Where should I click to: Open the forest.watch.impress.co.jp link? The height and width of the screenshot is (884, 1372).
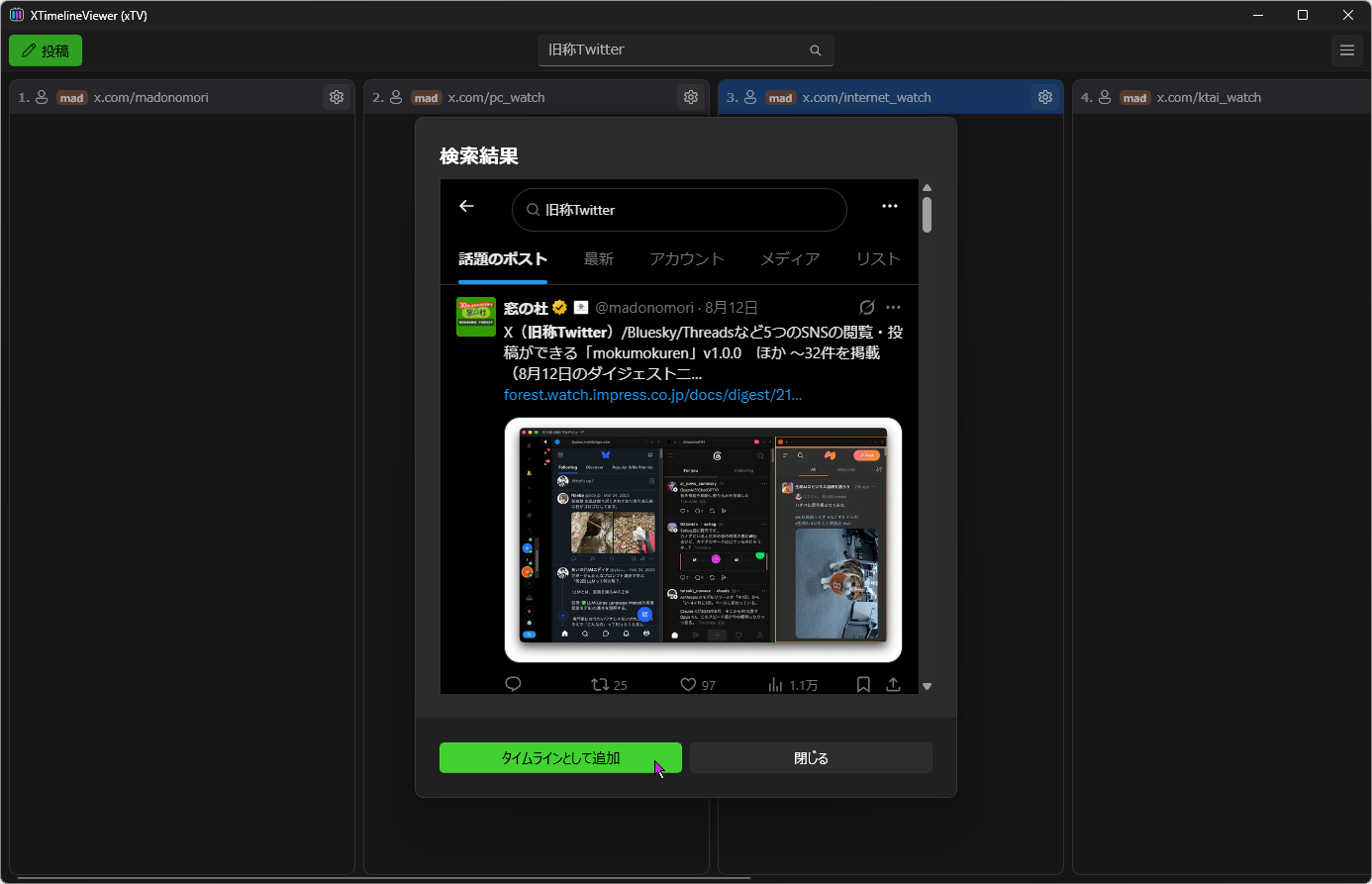pos(653,395)
